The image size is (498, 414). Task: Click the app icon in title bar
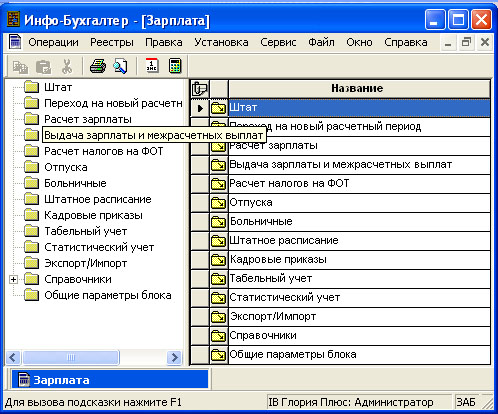click(13, 20)
